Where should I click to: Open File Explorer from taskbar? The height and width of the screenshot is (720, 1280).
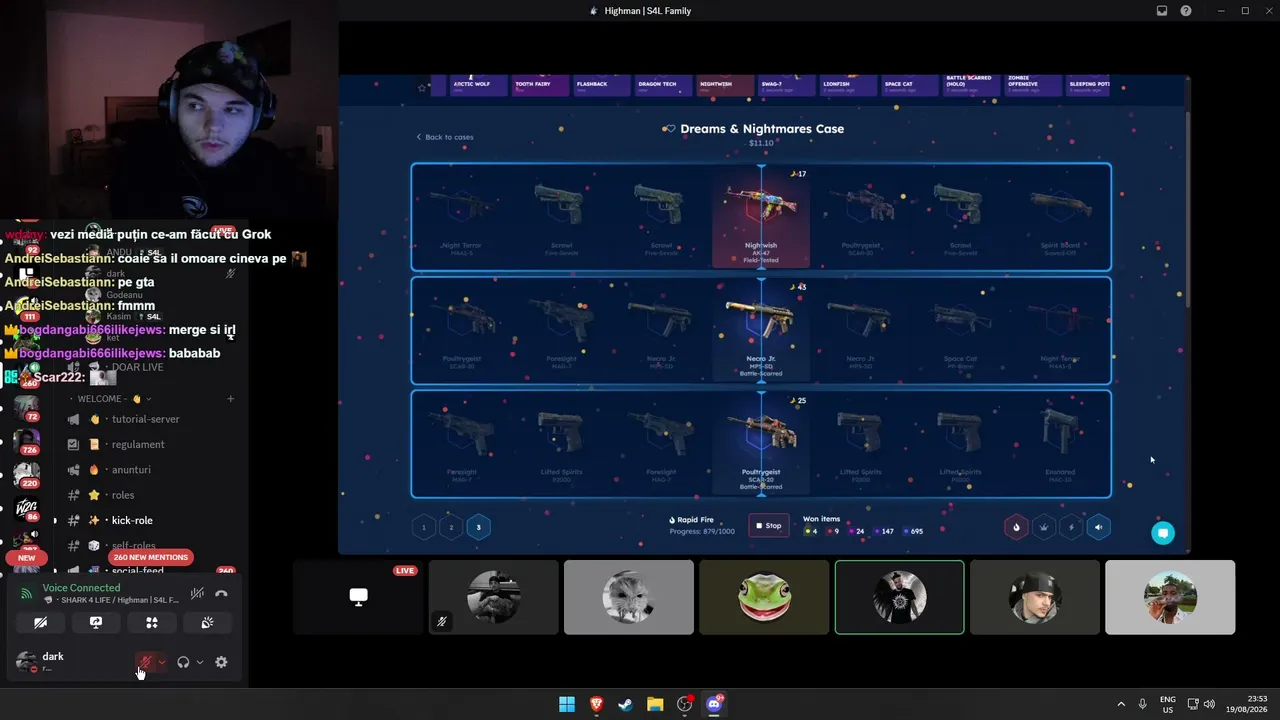pyautogui.click(x=655, y=704)
